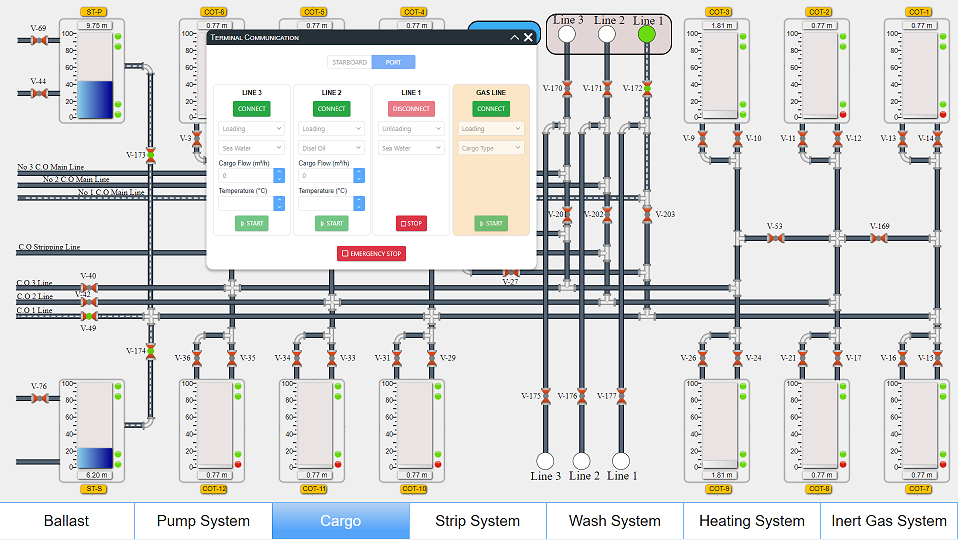958x540 pixels.
Task: Open Gas Line Cargo Type dropdown
Action: point(491,148)
